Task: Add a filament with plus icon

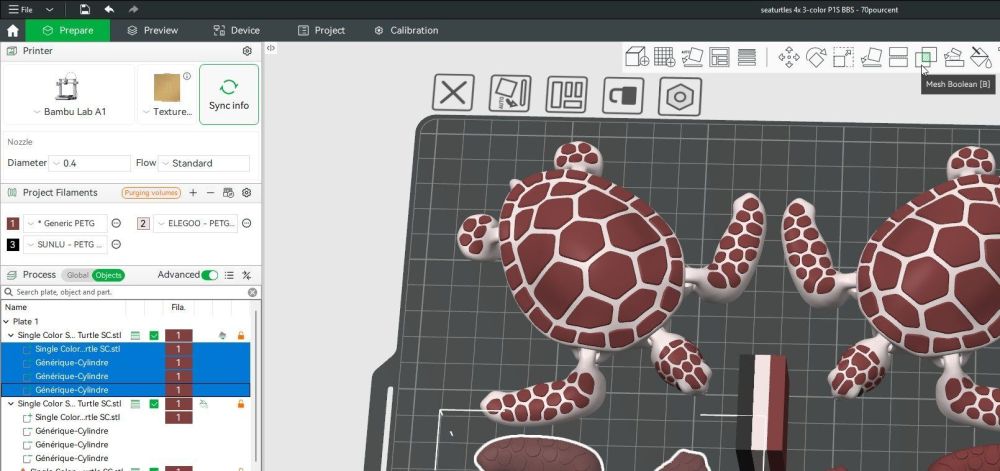Action: (193, 192)
